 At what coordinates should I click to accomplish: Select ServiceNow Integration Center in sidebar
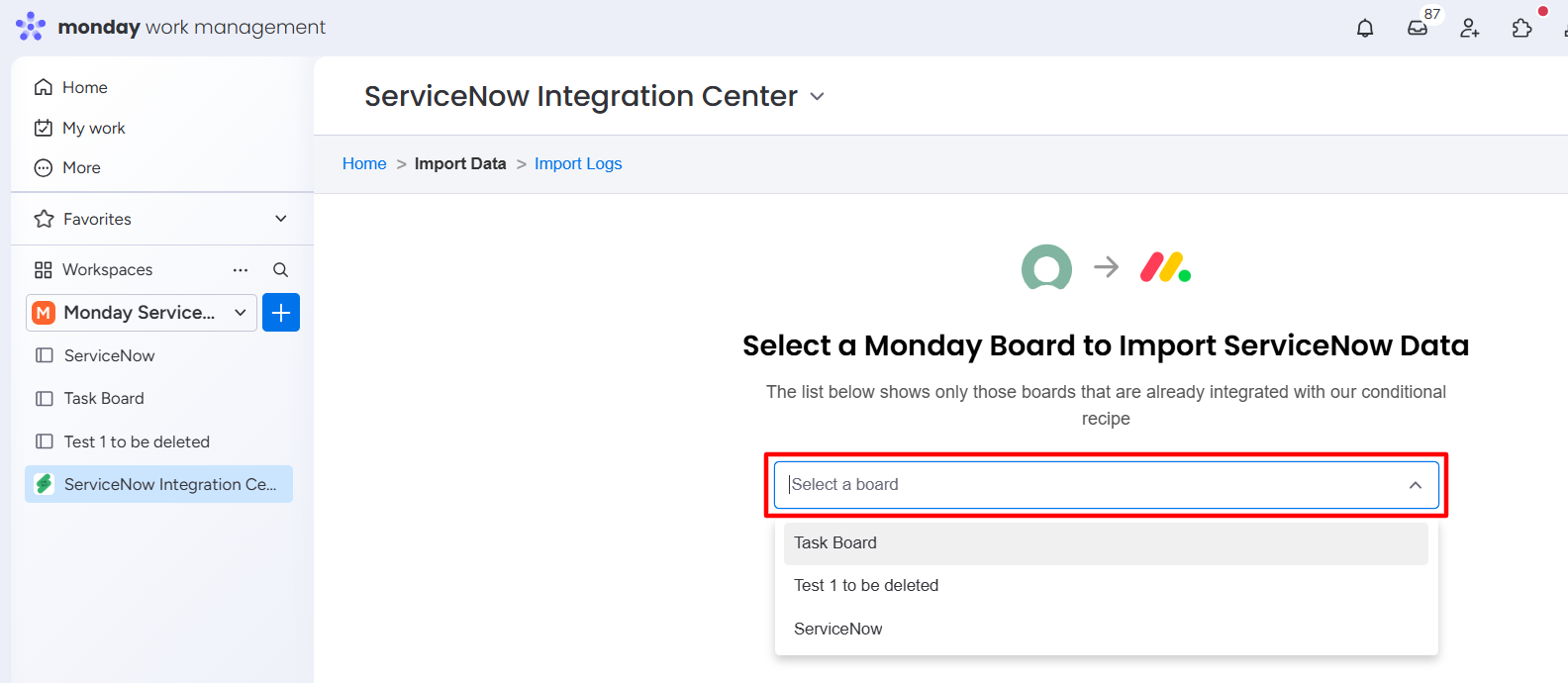tap(158, 484)
